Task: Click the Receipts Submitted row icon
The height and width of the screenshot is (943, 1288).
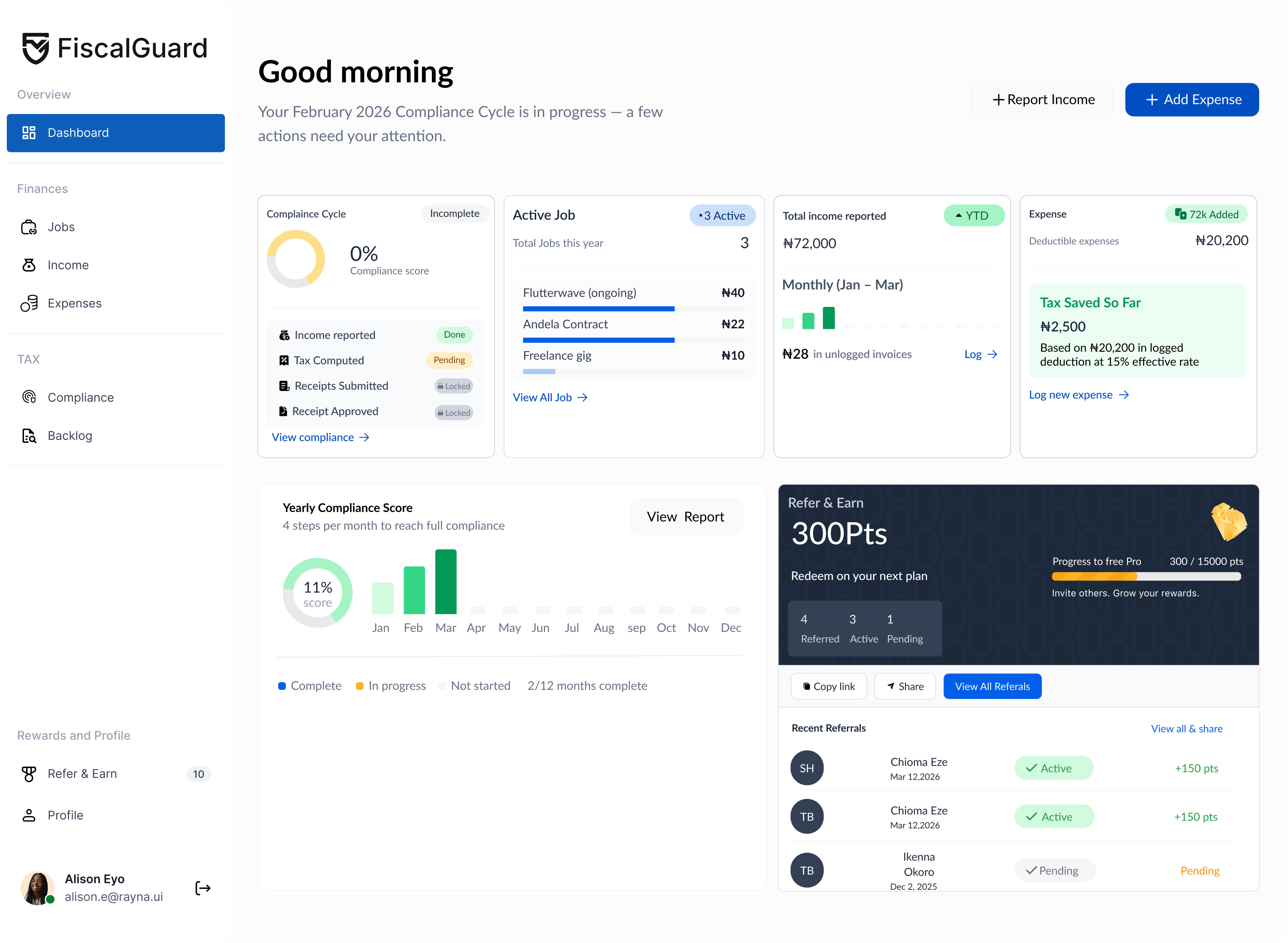Action: (284, 386)
